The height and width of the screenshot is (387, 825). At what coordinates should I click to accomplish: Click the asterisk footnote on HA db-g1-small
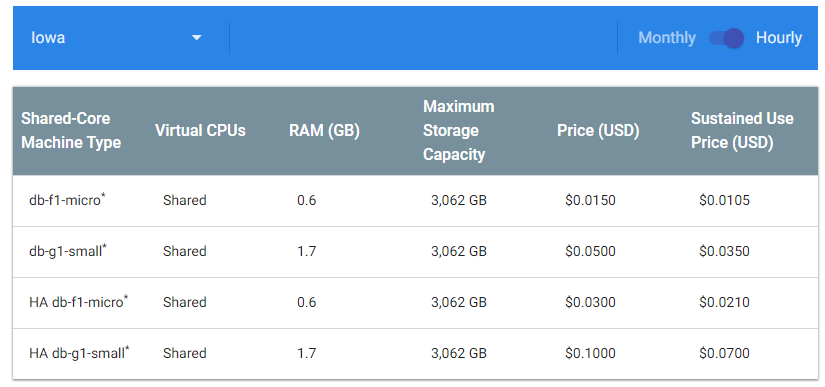[127, 349]
